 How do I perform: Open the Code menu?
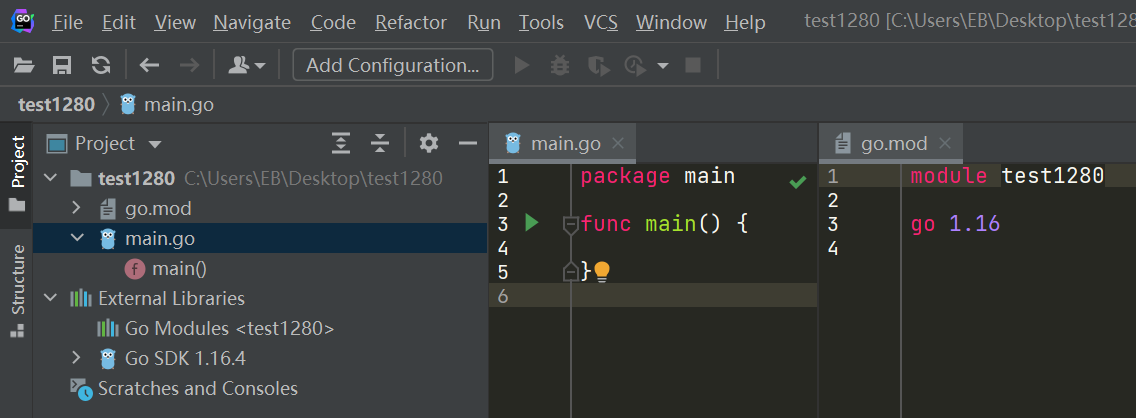coord(333,23)
